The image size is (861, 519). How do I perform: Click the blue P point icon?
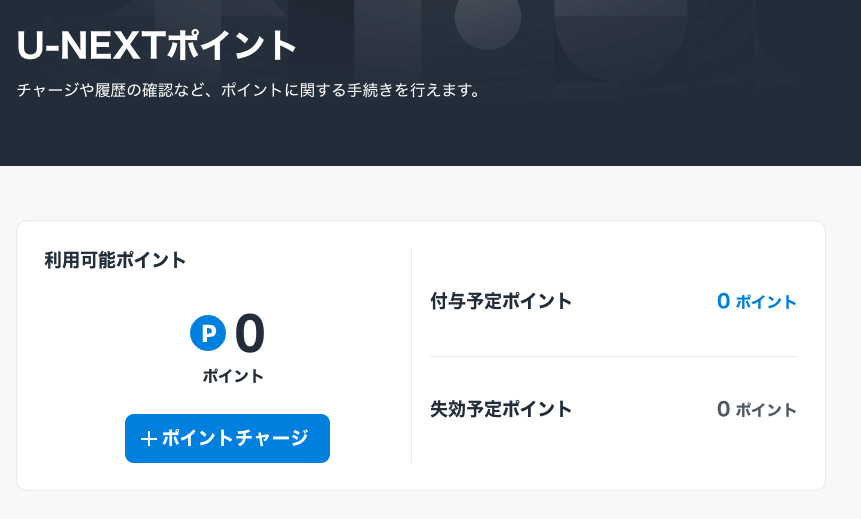point(208,334)
